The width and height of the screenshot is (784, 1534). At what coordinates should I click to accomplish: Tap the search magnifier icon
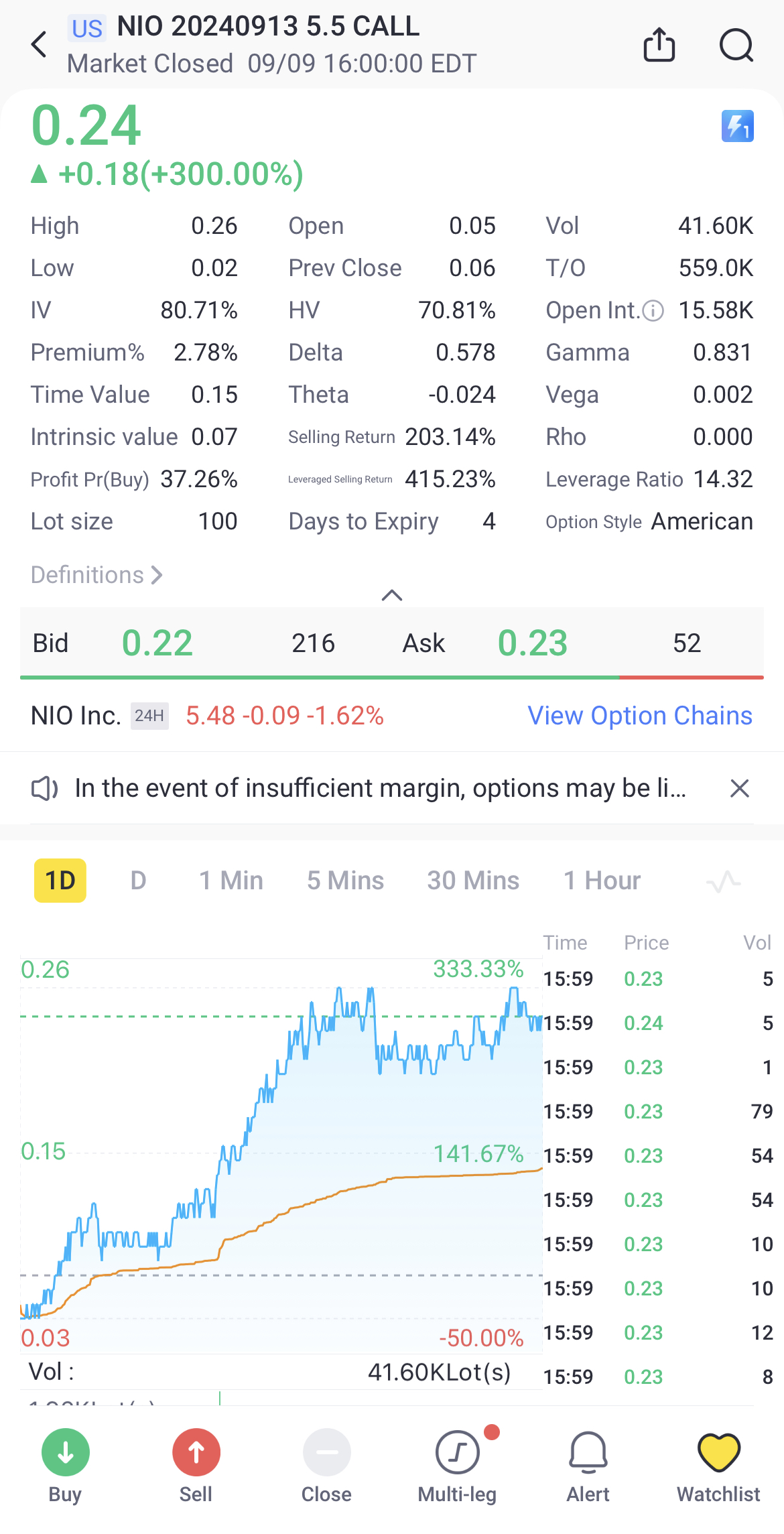tap(736, 45)
